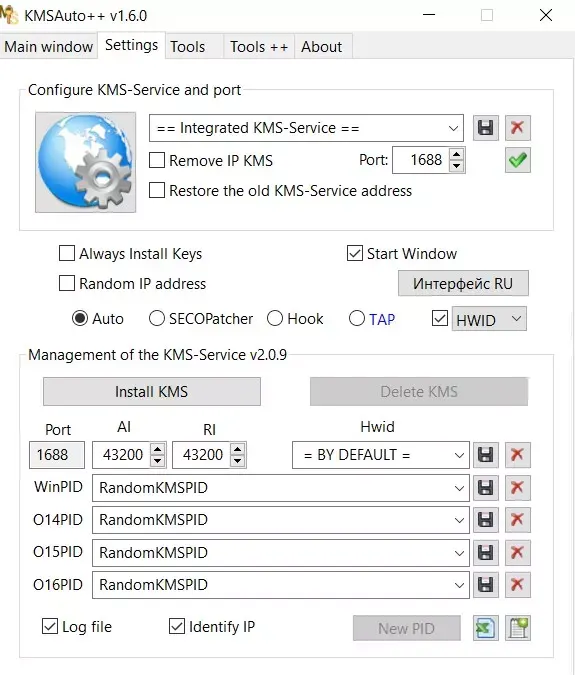575x675 pixels.
Task: Increase the AI value 43200
Action: coord(158,449)
